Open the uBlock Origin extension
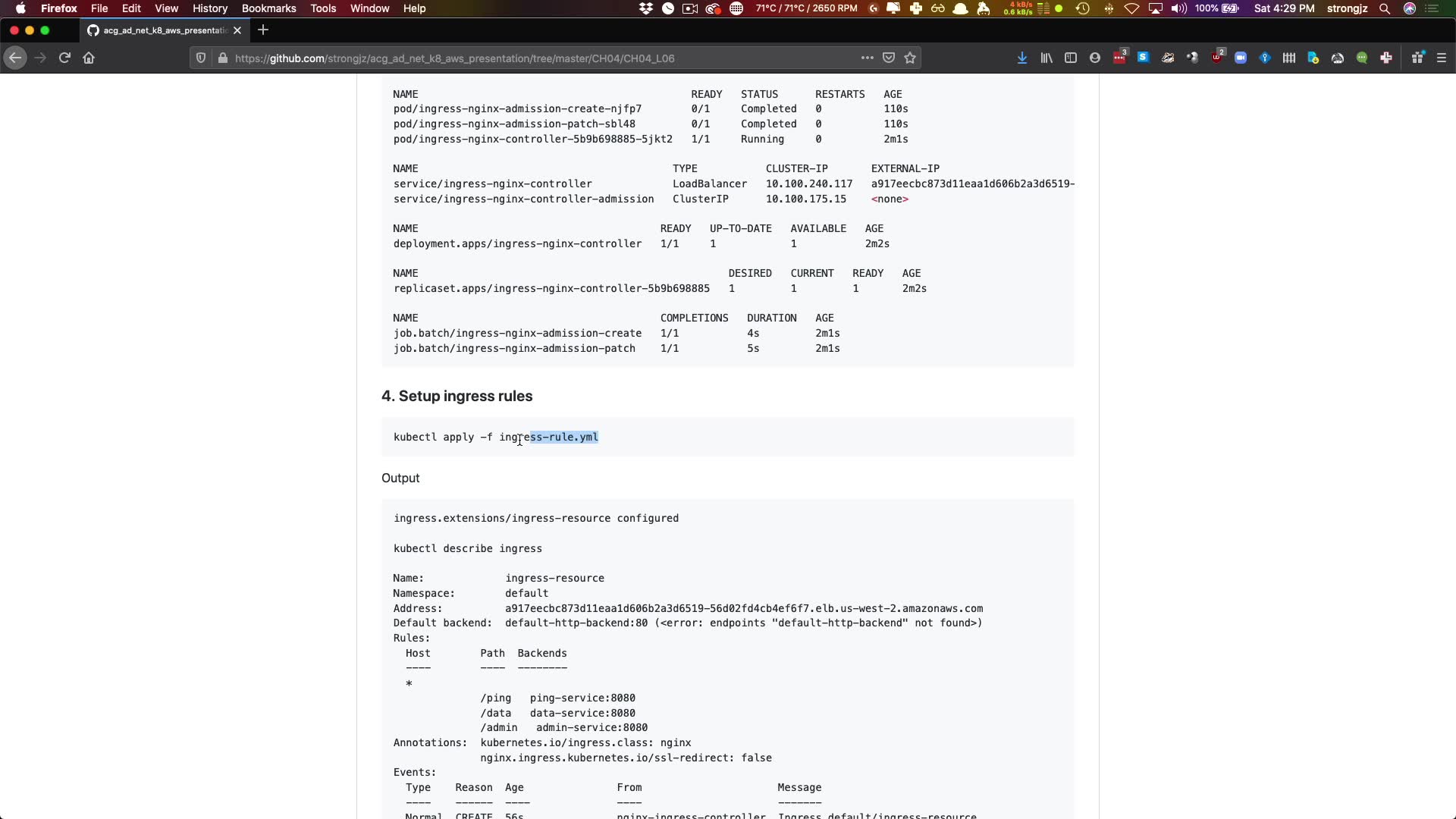 tap(1217, 58)
